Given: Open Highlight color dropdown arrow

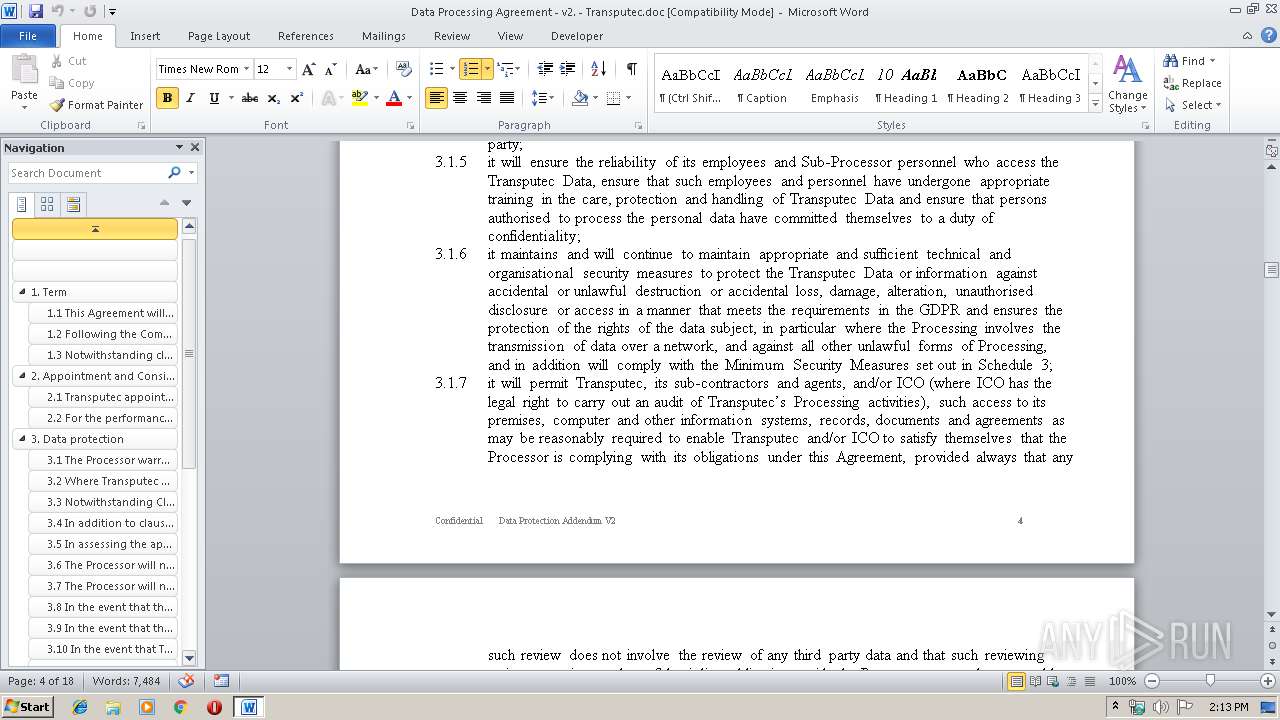Looking at the screenshot, I should [375, 98].
